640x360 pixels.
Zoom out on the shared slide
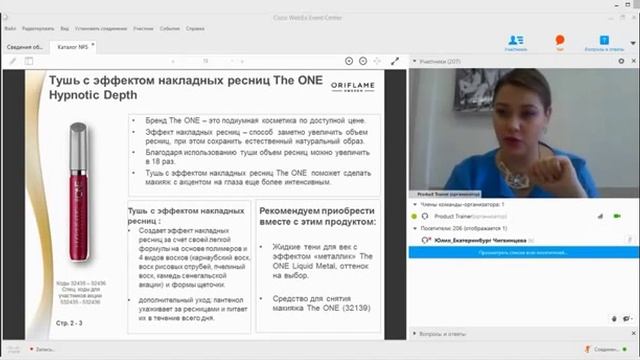pos(363,61)
